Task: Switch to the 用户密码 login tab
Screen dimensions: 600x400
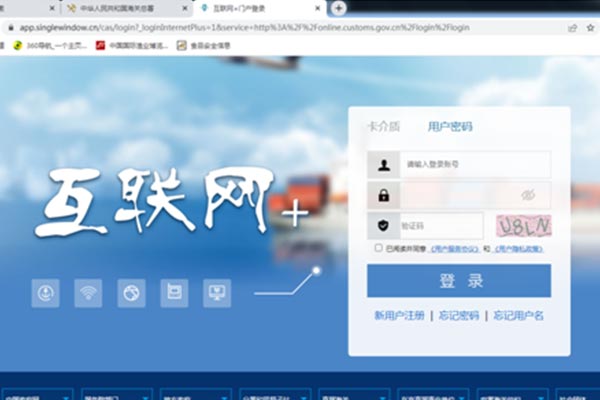Action: [450, 126]
